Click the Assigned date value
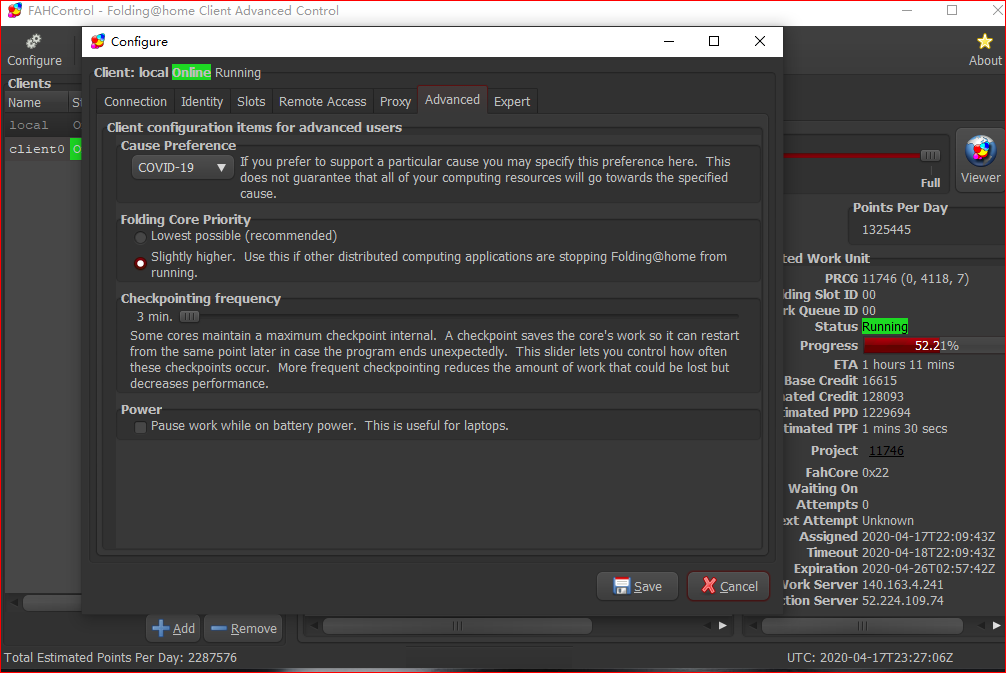 click(x=928, y=536)
